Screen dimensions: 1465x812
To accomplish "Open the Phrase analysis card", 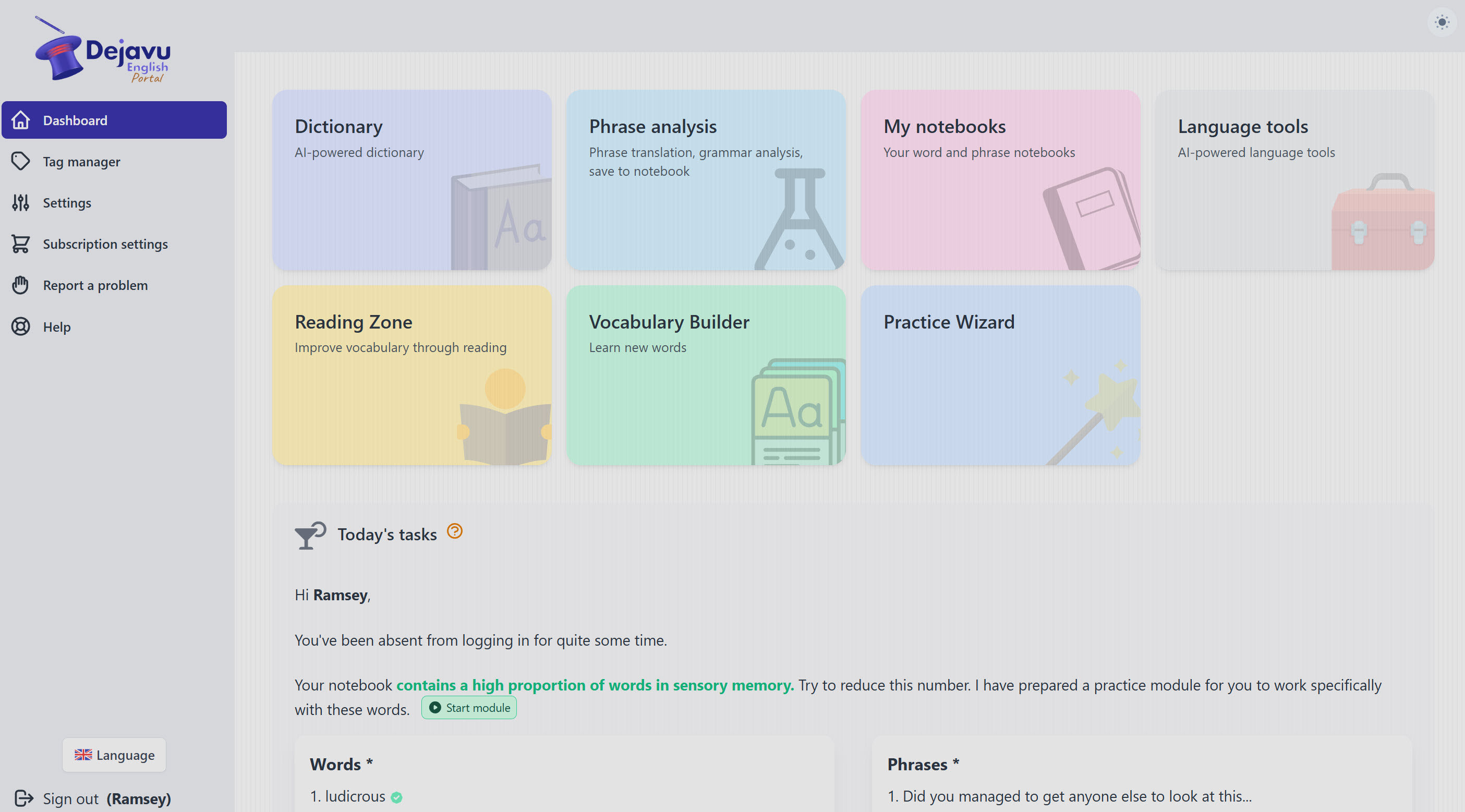I will point(706,180).
